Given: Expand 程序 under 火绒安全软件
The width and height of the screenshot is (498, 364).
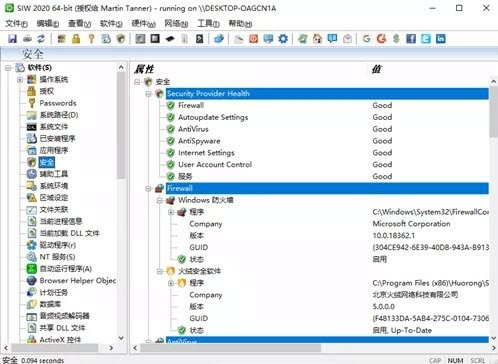Looking at the screenshot, I should tap(171, 283).
